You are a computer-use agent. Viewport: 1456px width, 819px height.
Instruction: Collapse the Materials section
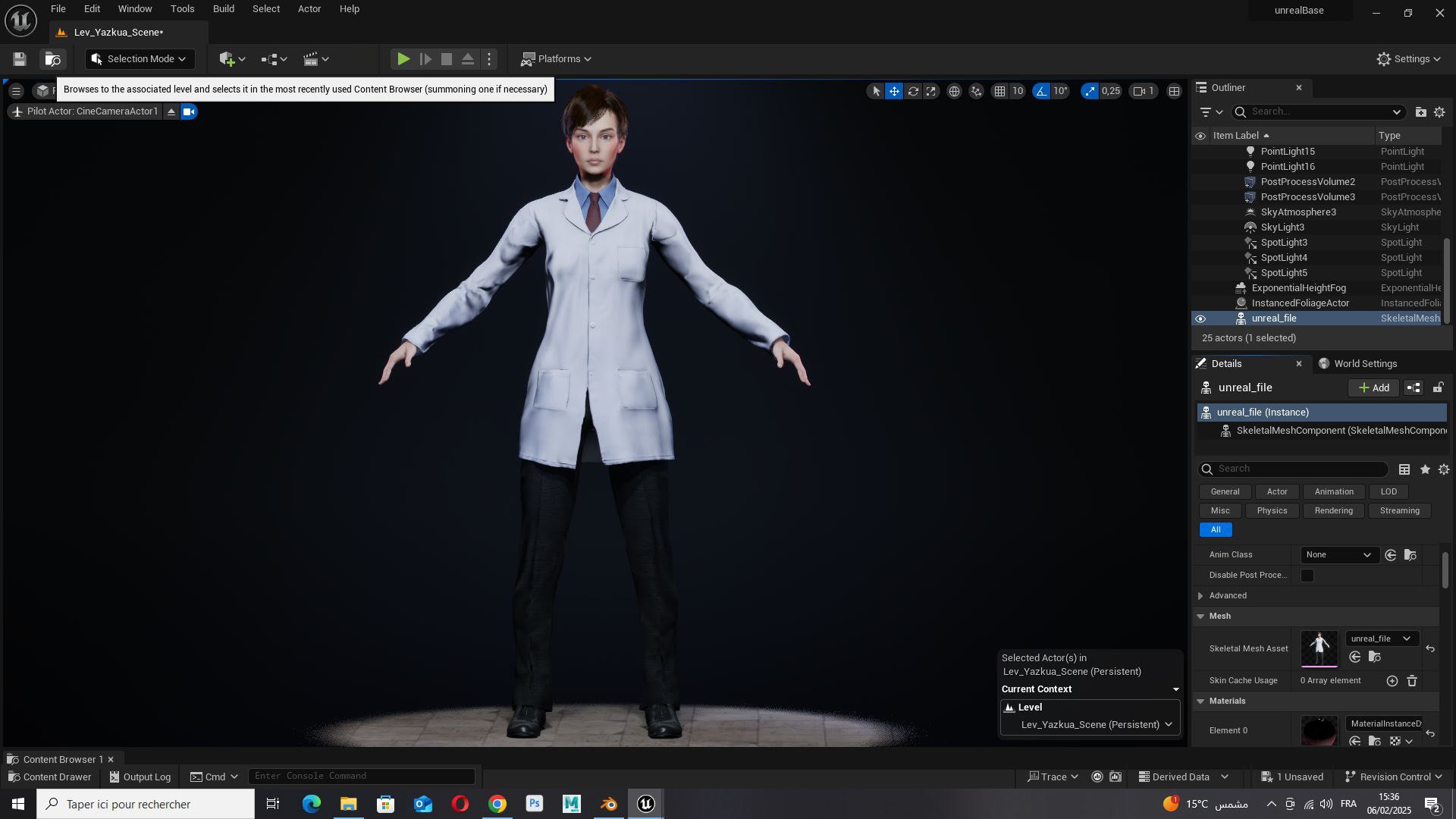1200,701
